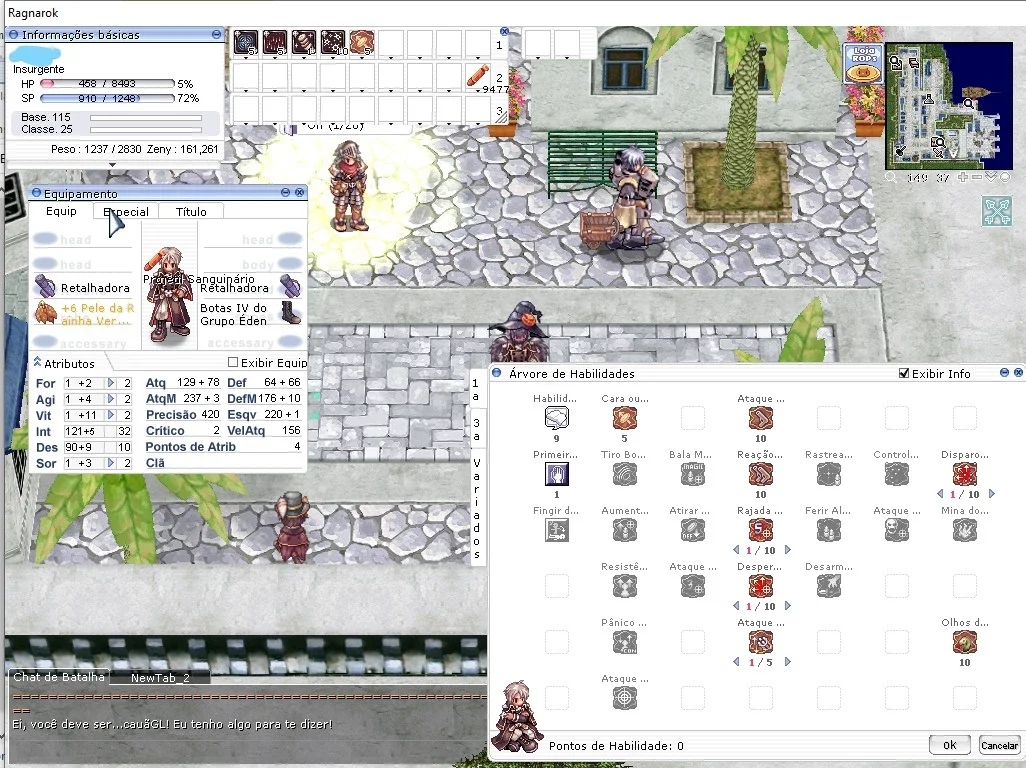Image resolution: width=1026 pixels, height=768 pixels.
Task: Switch hotkey bar to row 3
Action: tap(499, 111)
